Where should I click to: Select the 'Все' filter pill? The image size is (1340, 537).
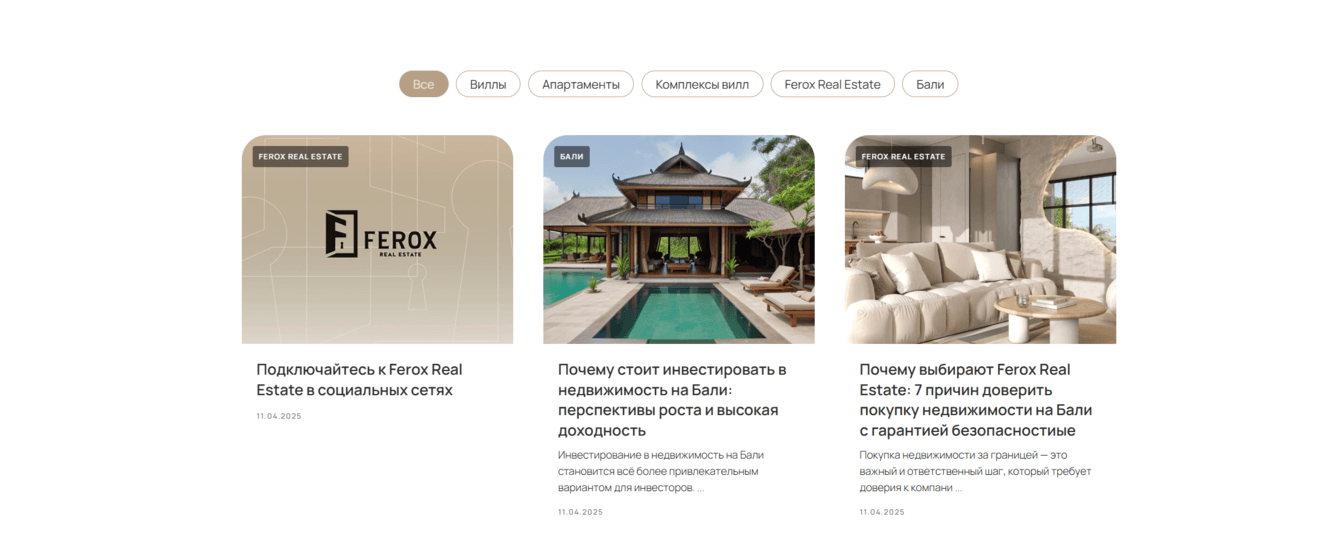(x=423, y=84)
